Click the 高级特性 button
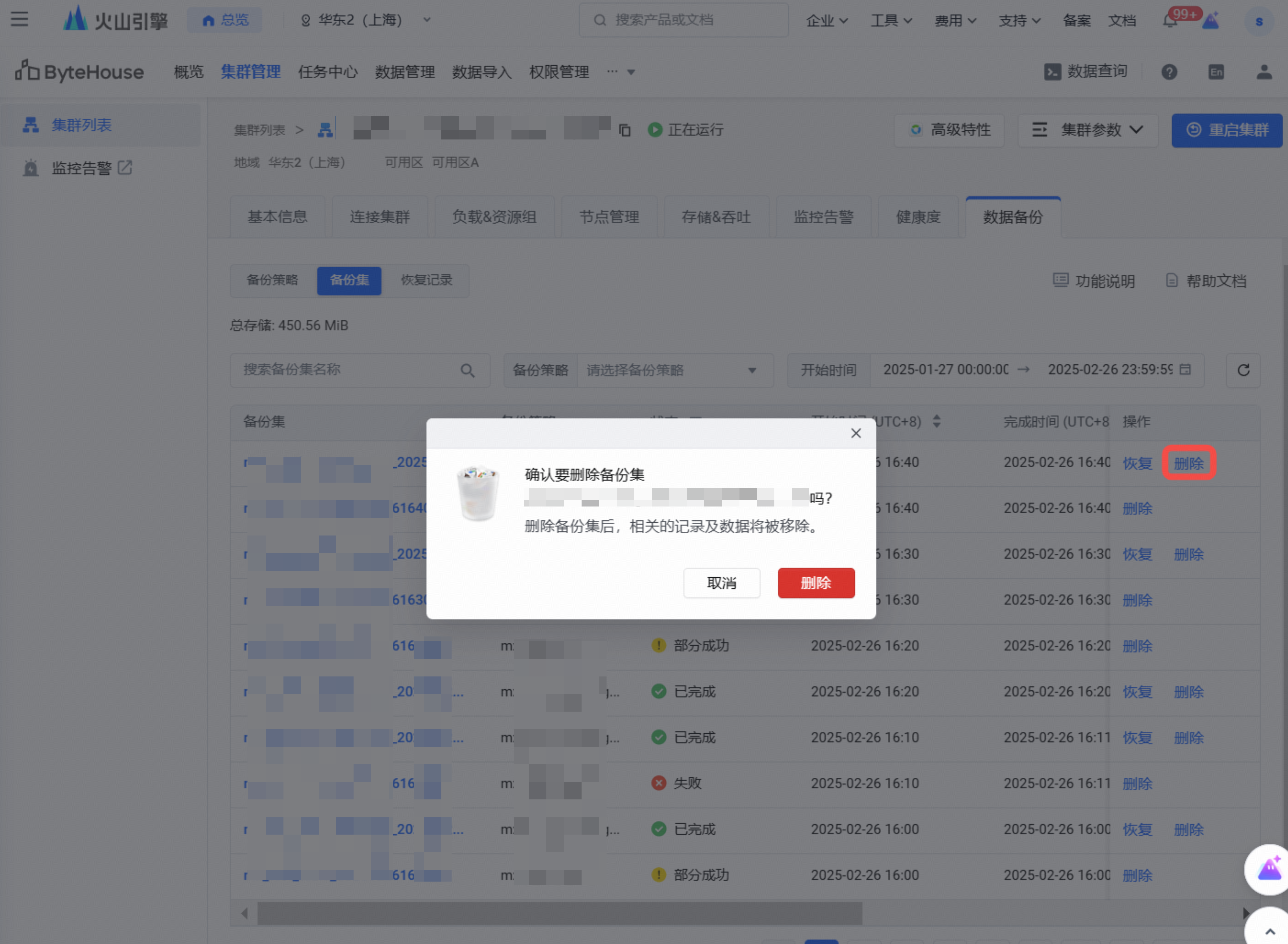Viewport: 1288px width, 944px height. point(949,130)
